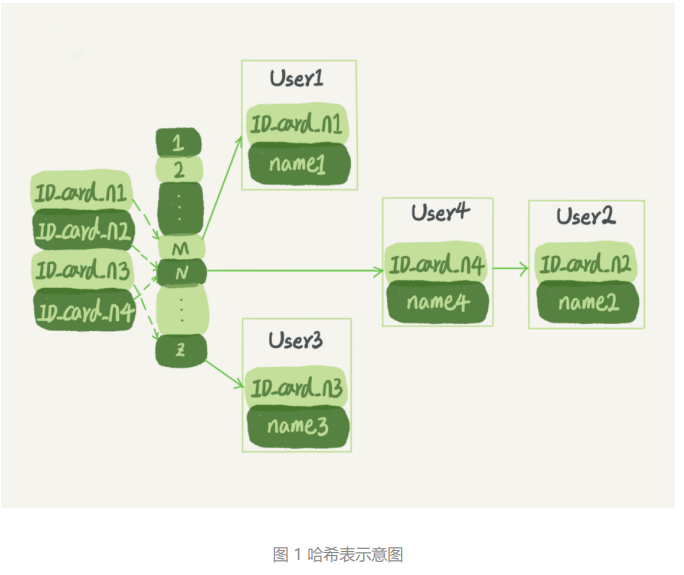Select the User2 title label
The image size is (684, 575).
[586, 216]
